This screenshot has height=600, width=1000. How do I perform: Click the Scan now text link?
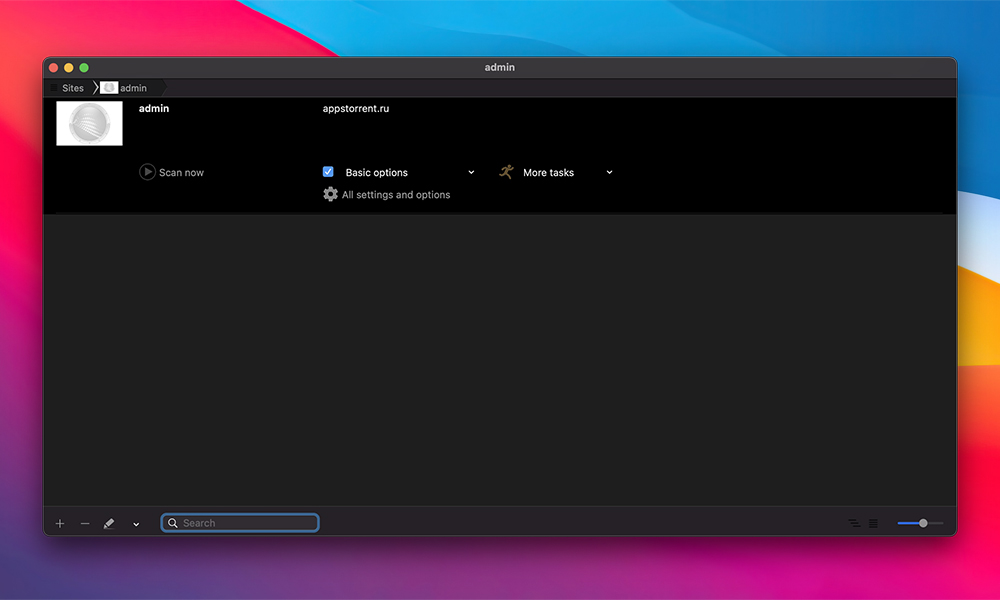(x=181, y=173)
